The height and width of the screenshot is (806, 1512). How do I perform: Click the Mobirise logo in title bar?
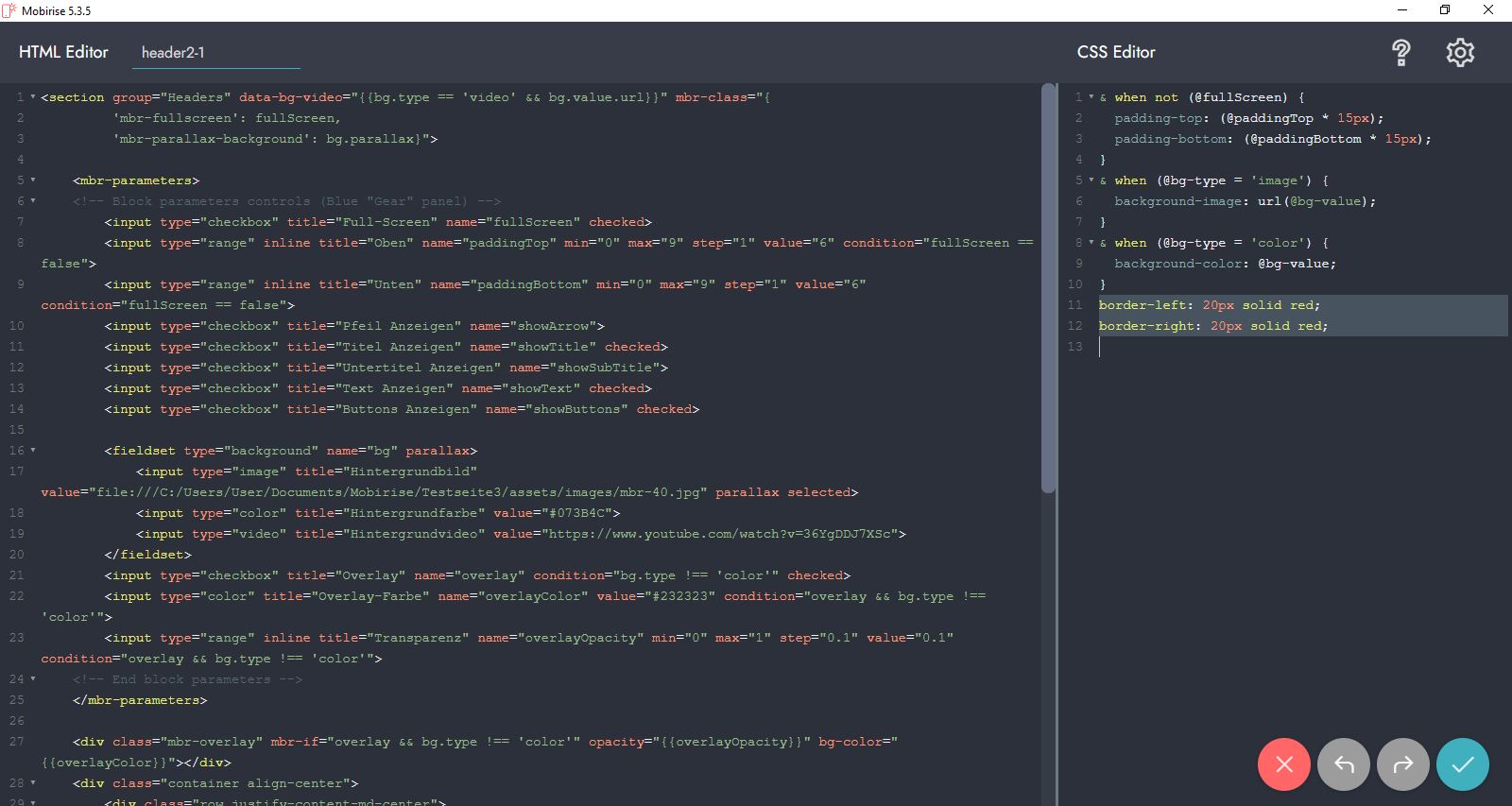[x=9, y=10]
